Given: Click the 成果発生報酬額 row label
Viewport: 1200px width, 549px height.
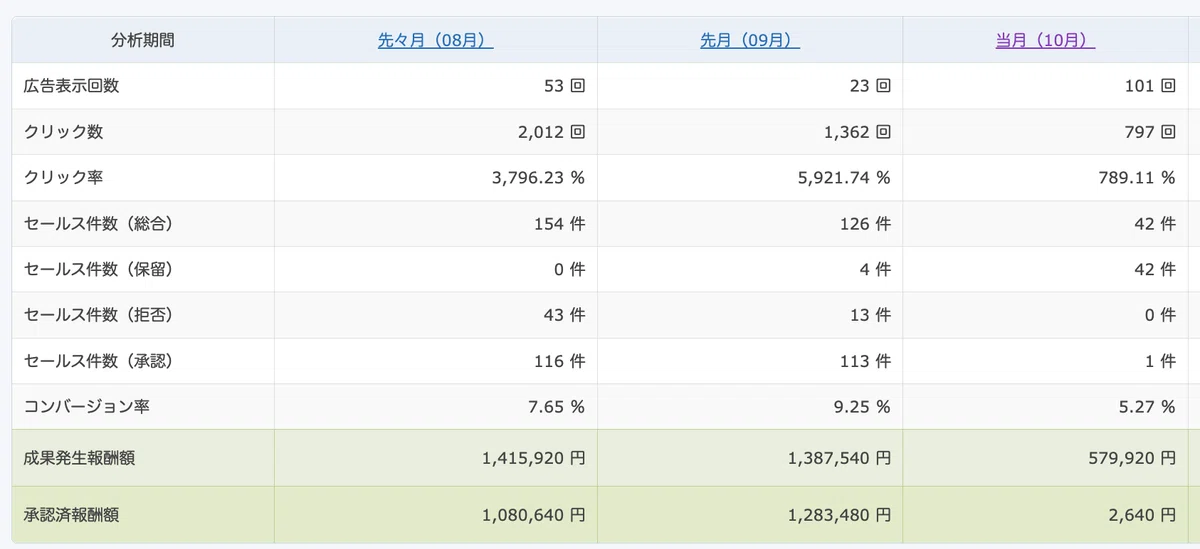Looking at the screenshot, I should 79,459.
